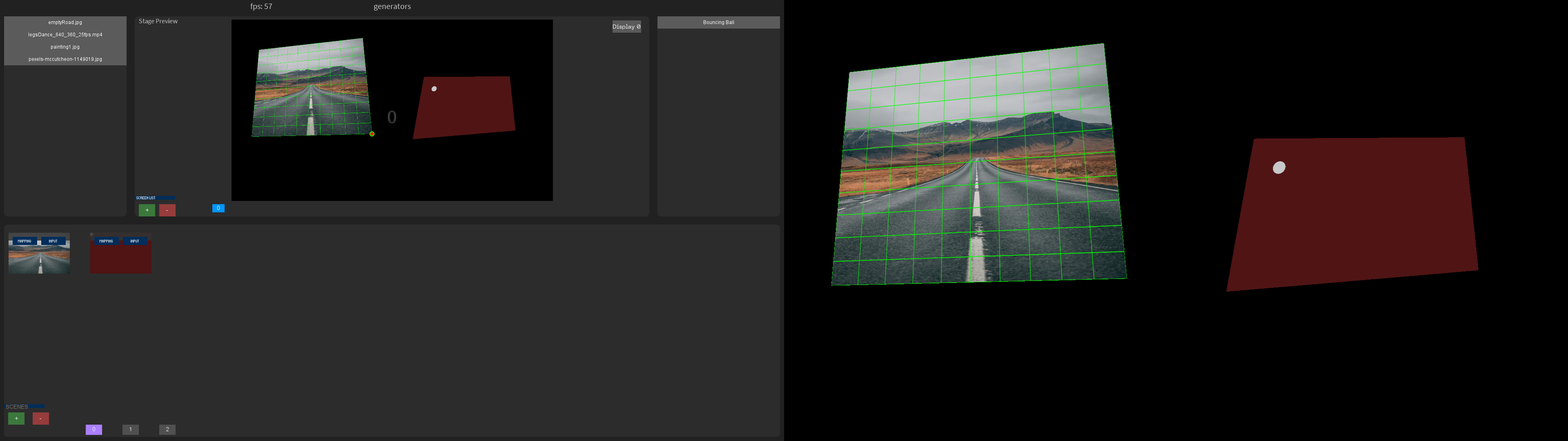Select the Bouncing Ball generator
This screenshot has height=441, width=1568.
coord(718,22)
